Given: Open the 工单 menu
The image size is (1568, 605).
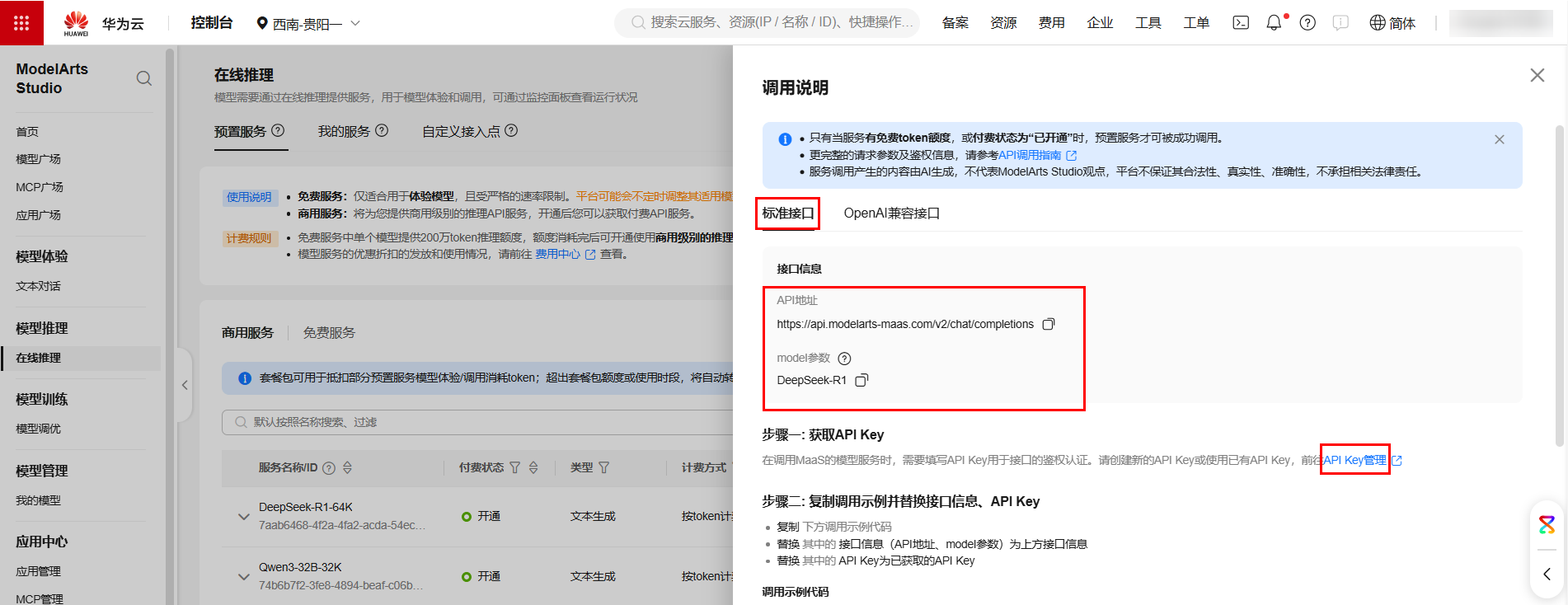Looking at the screenshot, I should tap(1196, 23).
